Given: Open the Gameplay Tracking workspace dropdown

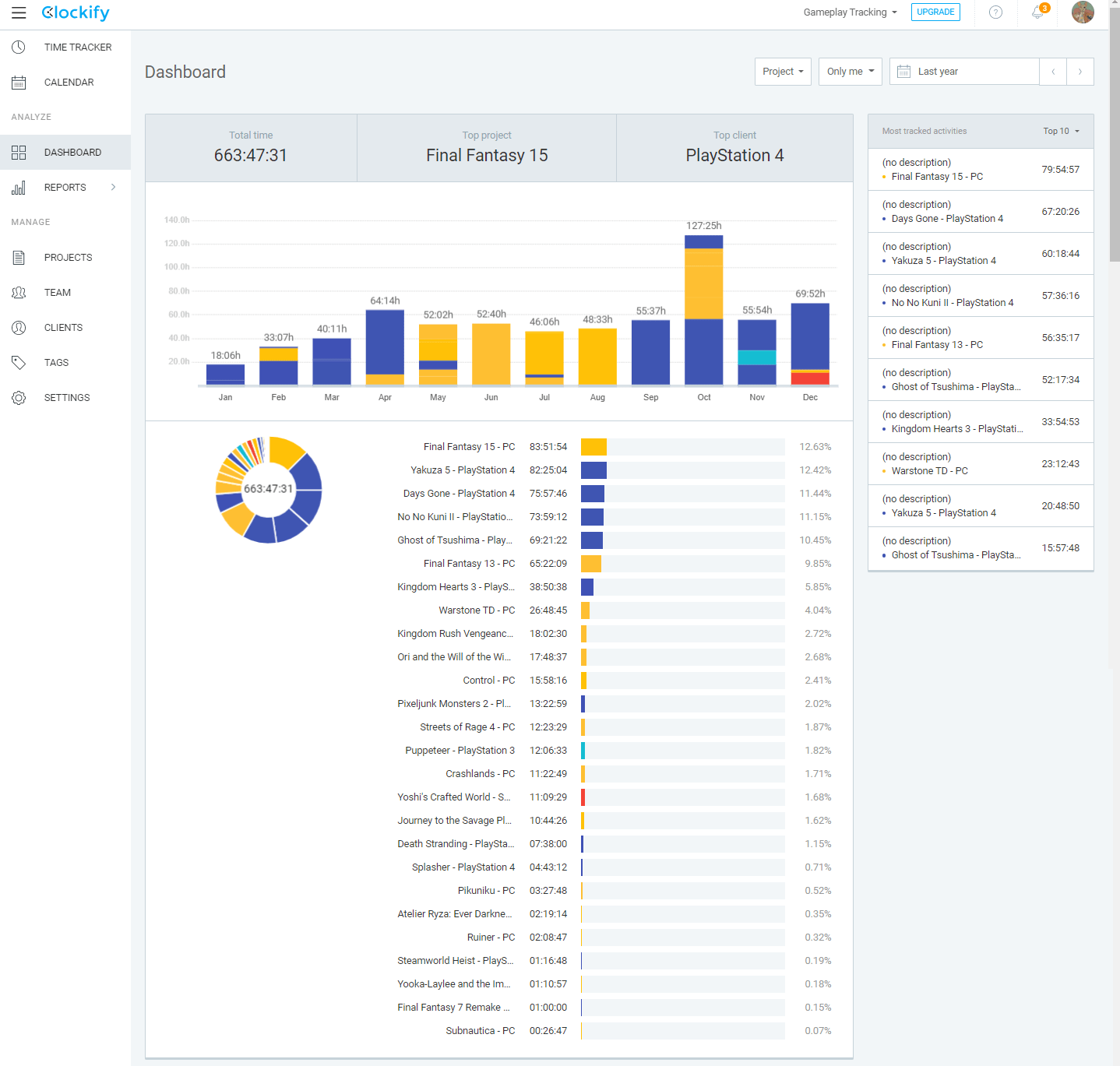Looking at the screenshot, I should pyautogui.click(x=851, y=12).
